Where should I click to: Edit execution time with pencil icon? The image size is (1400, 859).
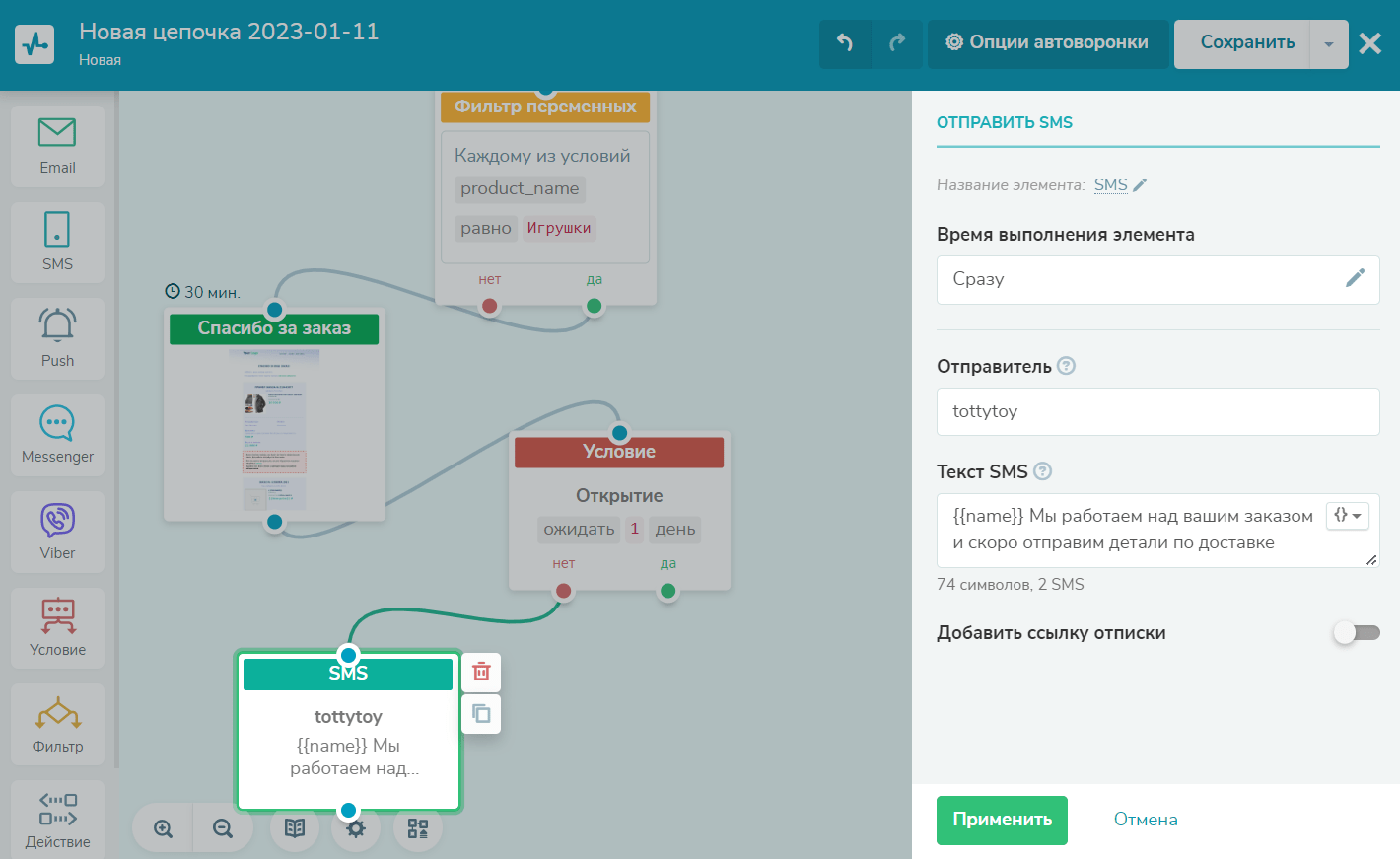1356,278
